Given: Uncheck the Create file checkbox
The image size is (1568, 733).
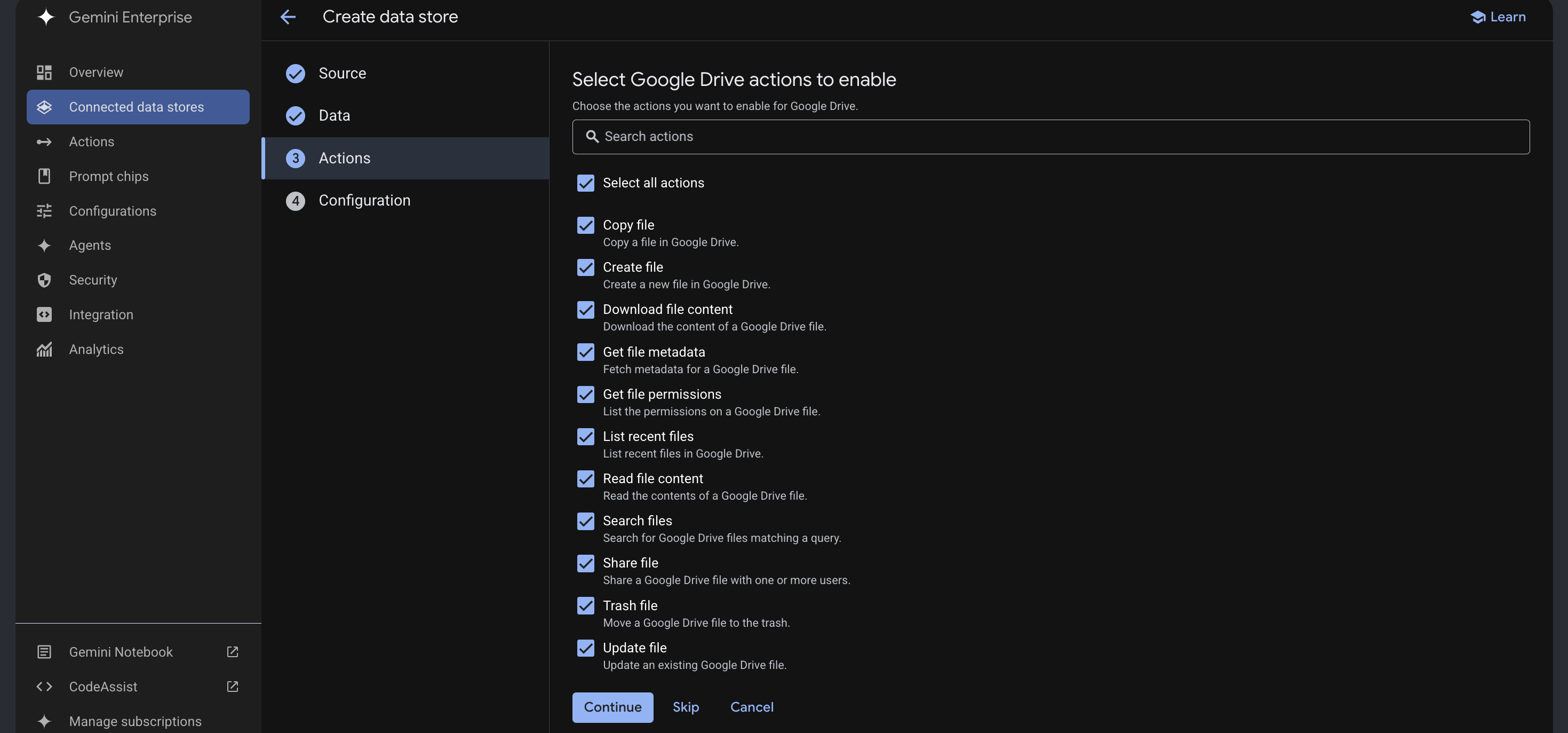Looking at the screenshot, I should 586,267.
